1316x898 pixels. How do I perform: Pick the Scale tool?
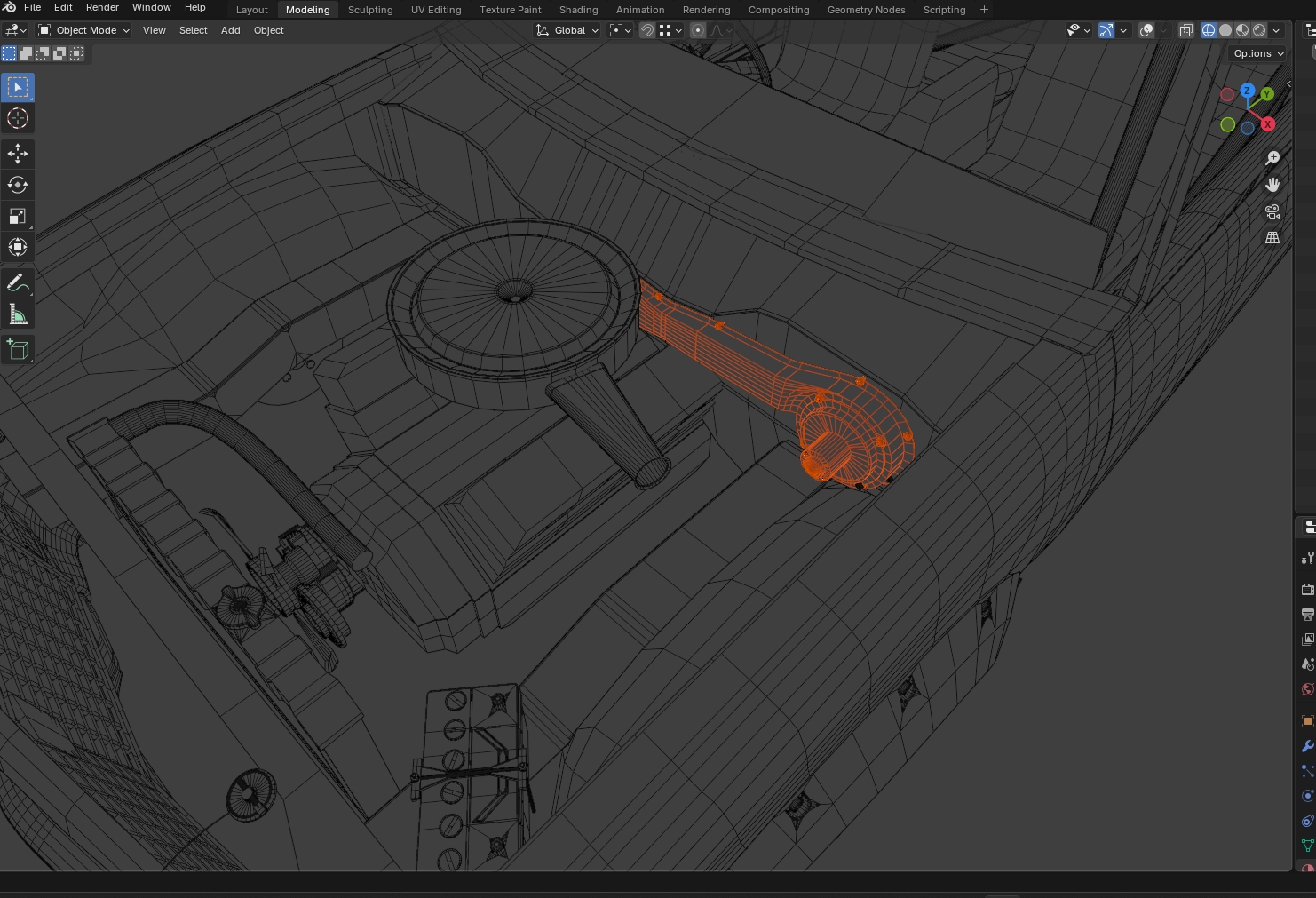[18, 217]
